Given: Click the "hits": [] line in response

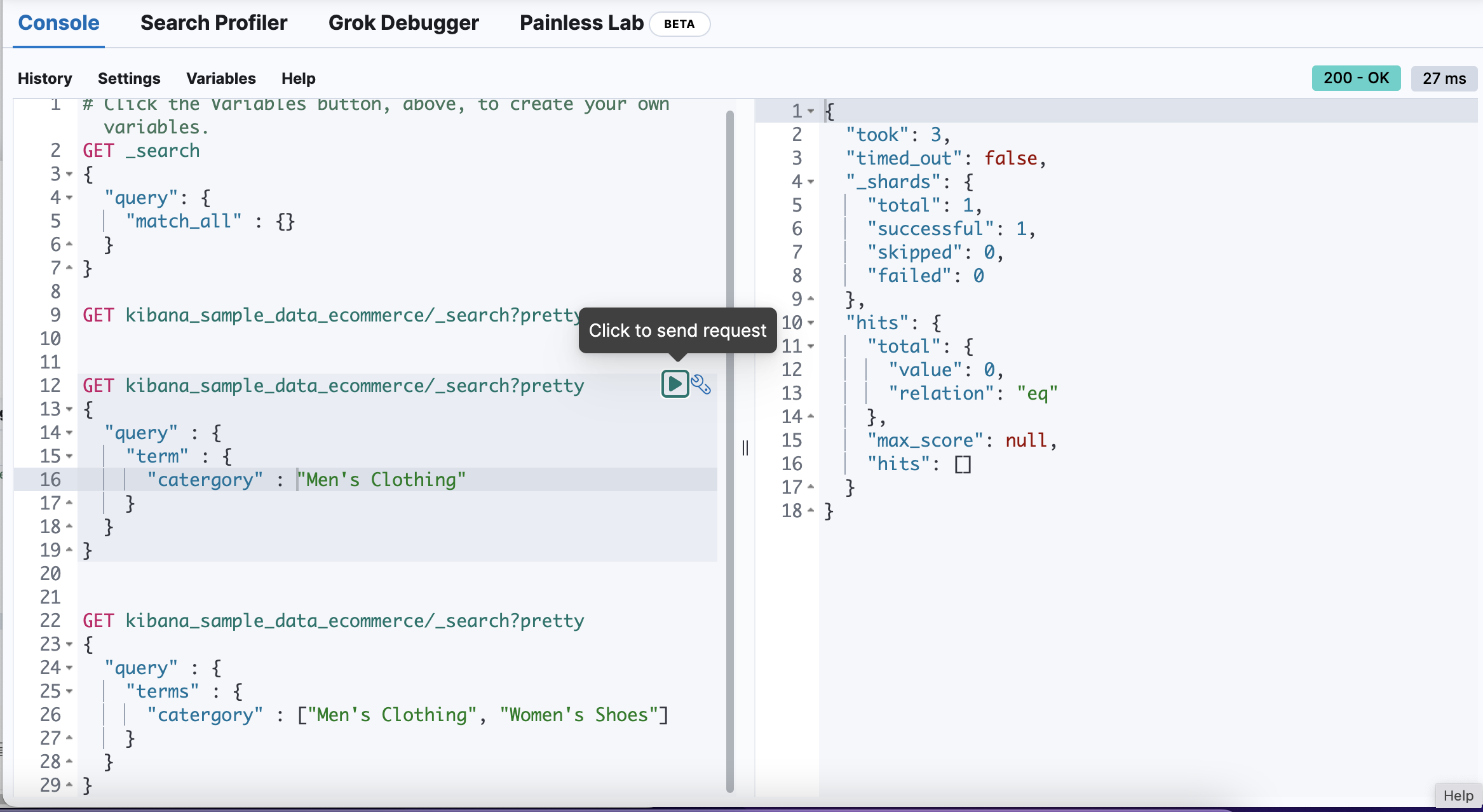Looking at the screenshot, I should point(919,464).
